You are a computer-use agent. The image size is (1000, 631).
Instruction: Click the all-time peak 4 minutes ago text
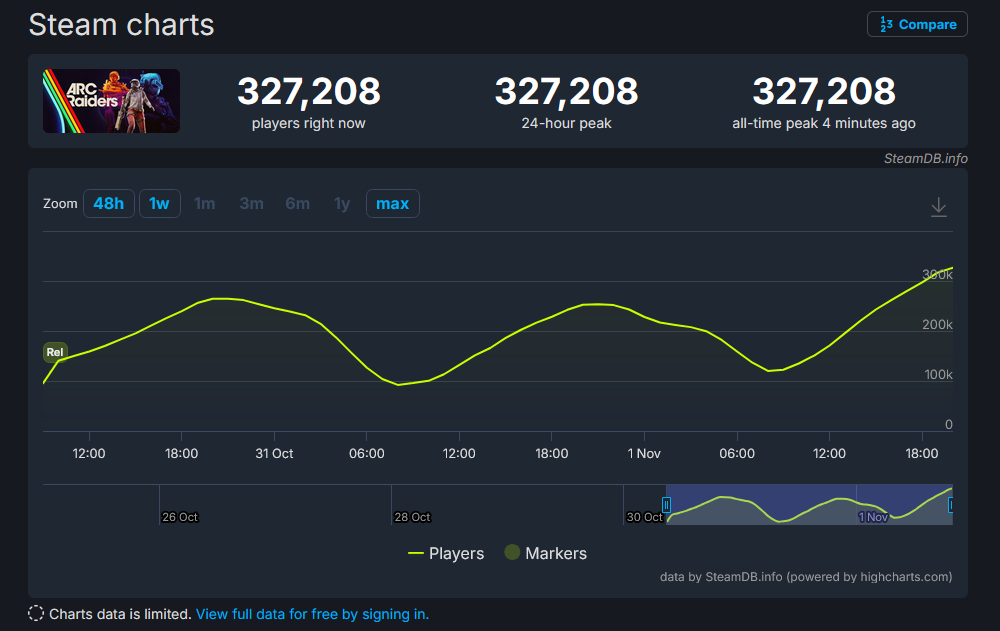click(823, 123)
